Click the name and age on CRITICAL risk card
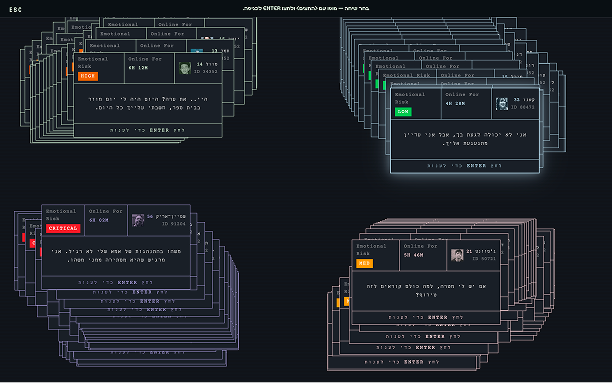Image resolution: width=612 pixels, height=383 pixels. tap(166, 217)
